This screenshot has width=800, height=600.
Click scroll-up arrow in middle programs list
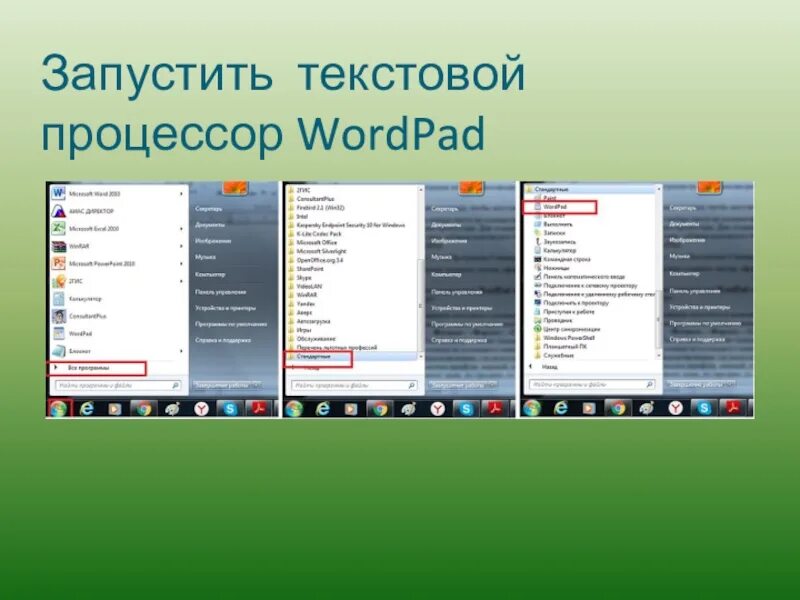(421, 190)
